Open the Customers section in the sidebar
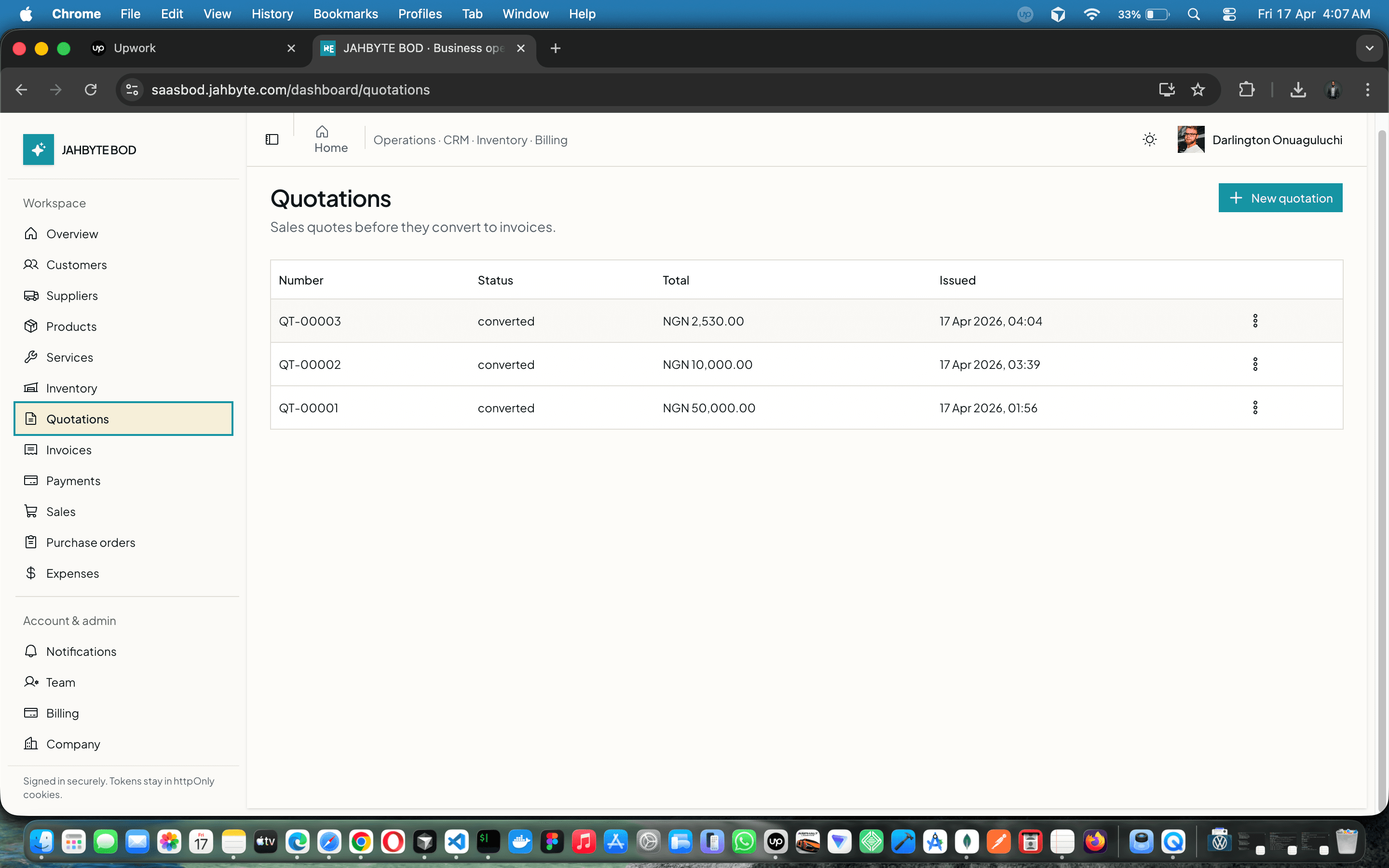1389x868 pixels. click(x=76, y=265)
